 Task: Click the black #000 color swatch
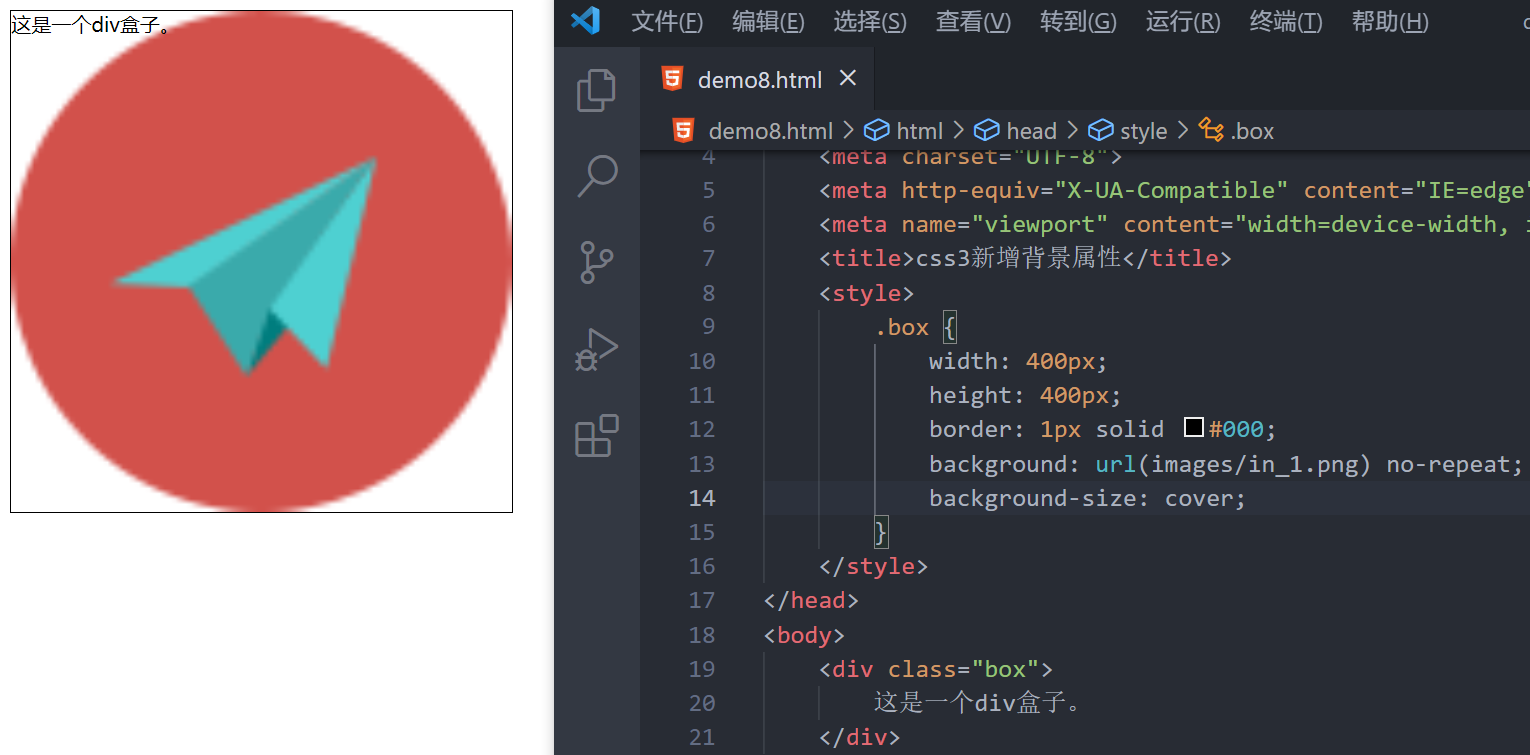[x=1193, y=428]
